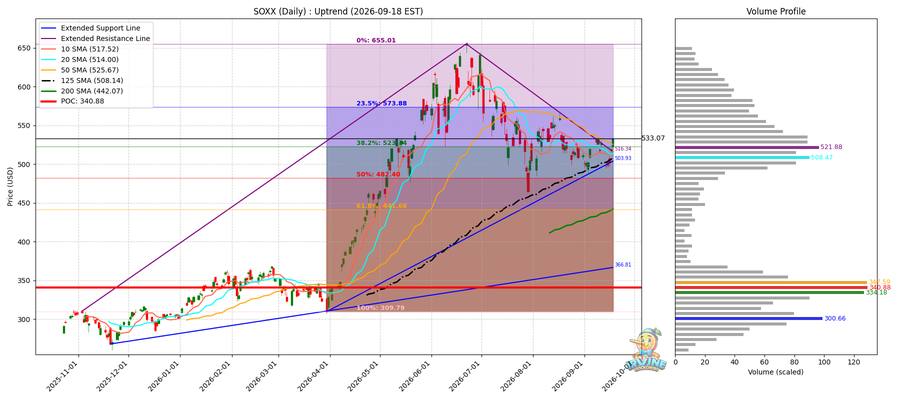Click the blue '300.66' volume profile bar
The image size is (900, 400).
[749, 318]
